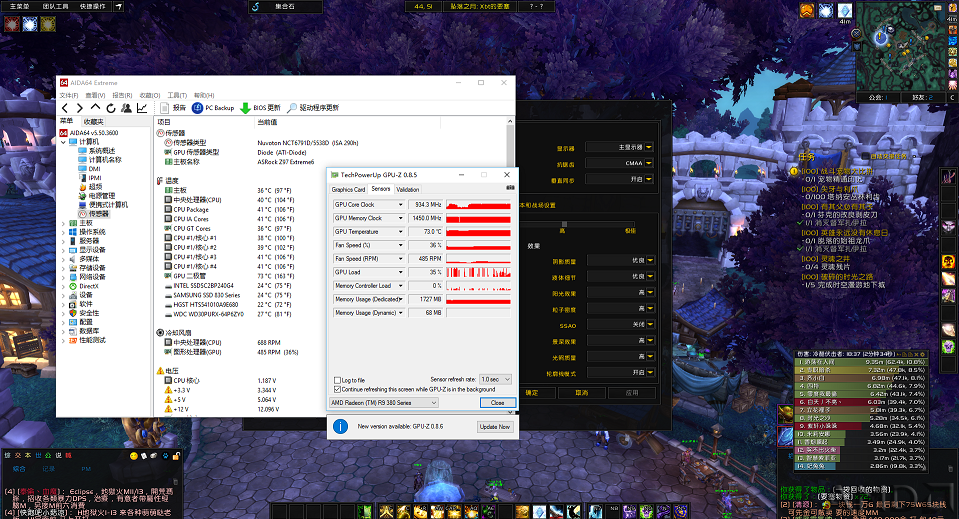Click the AIDA64 vertical scrollbar up arrow
The image size is (959, 519).
(x=510, y=121)
